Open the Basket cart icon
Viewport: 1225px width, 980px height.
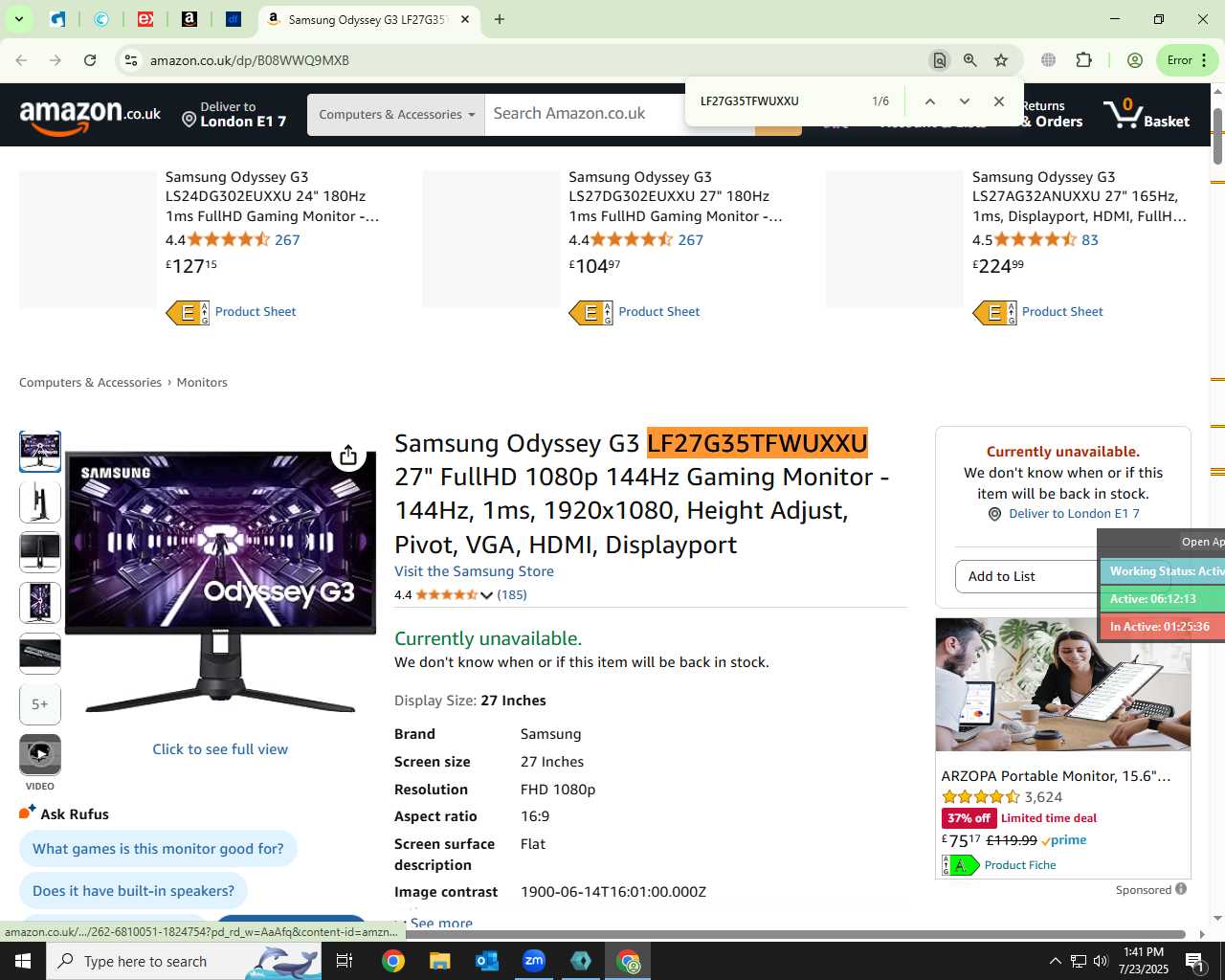pos(1147,115)
